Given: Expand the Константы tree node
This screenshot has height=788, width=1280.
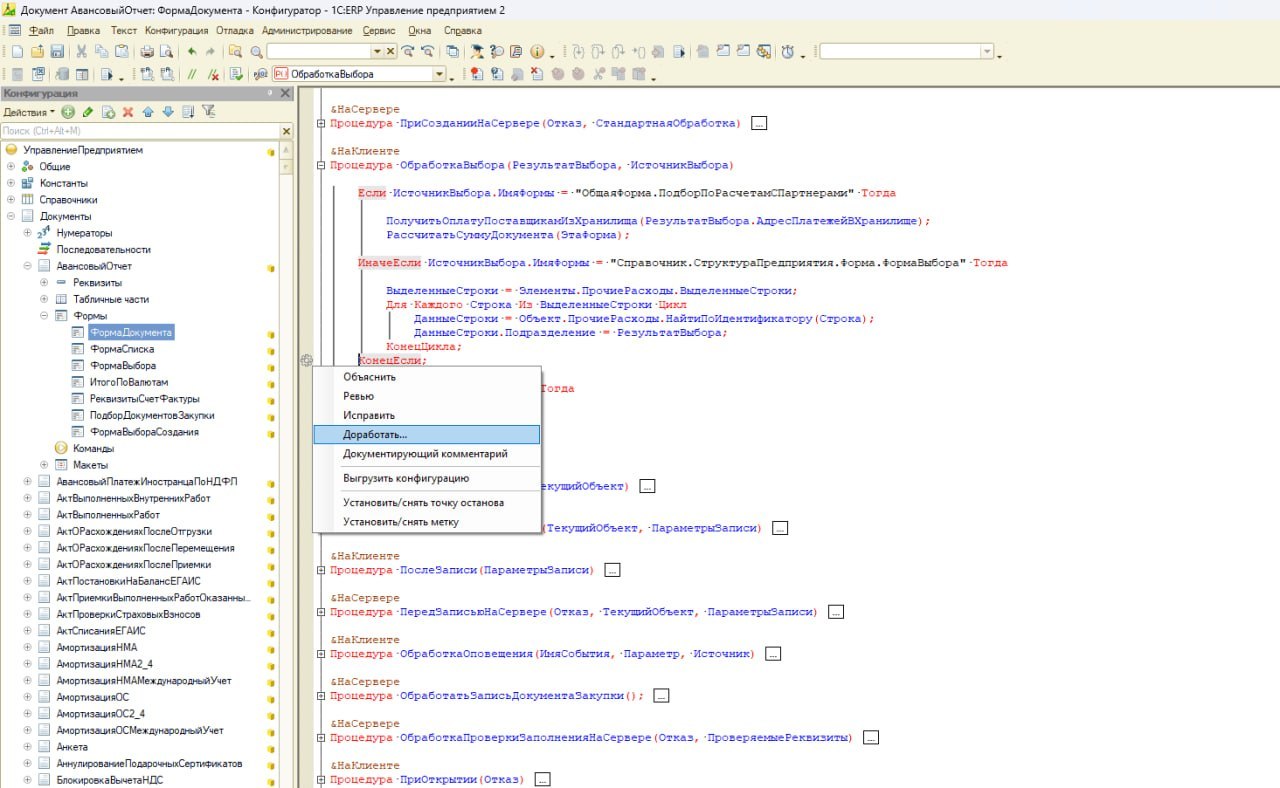Looking at the screenshot, I should (11, 183).
